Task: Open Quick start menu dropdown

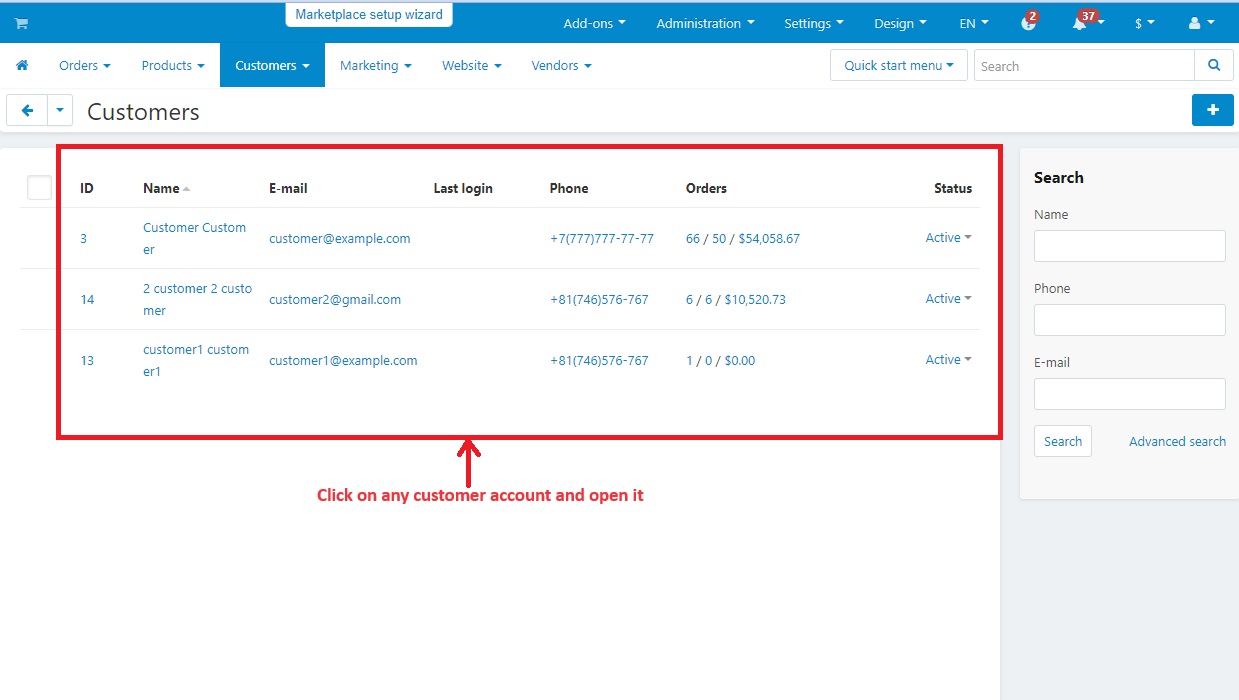Action: click(x=898, y=66)
